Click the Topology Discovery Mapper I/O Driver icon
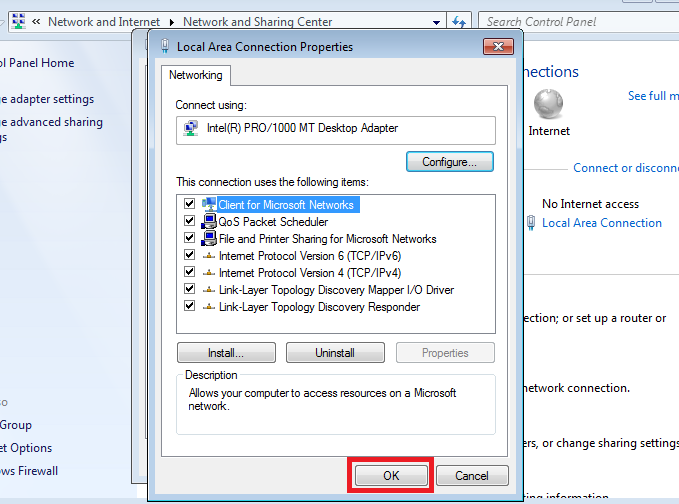Viewport: 679px width, 504px height. coord(209,289)
